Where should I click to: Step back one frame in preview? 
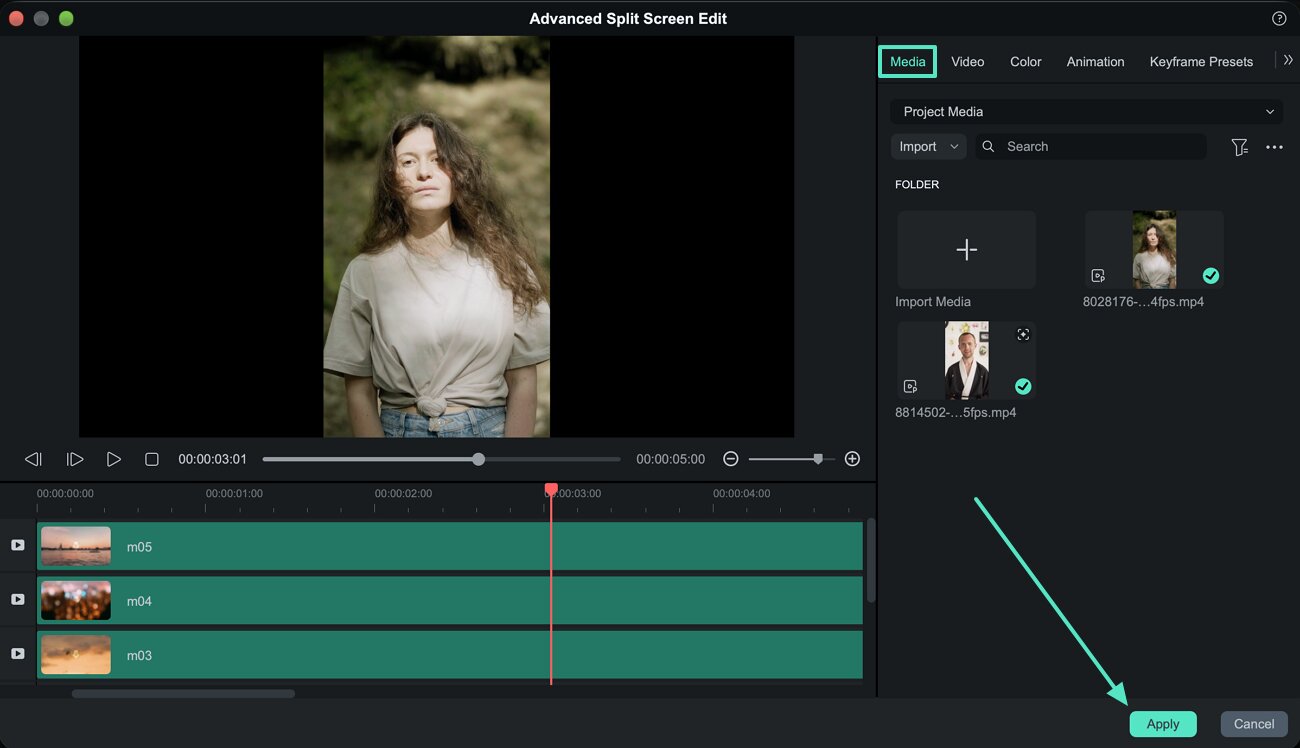33,459
